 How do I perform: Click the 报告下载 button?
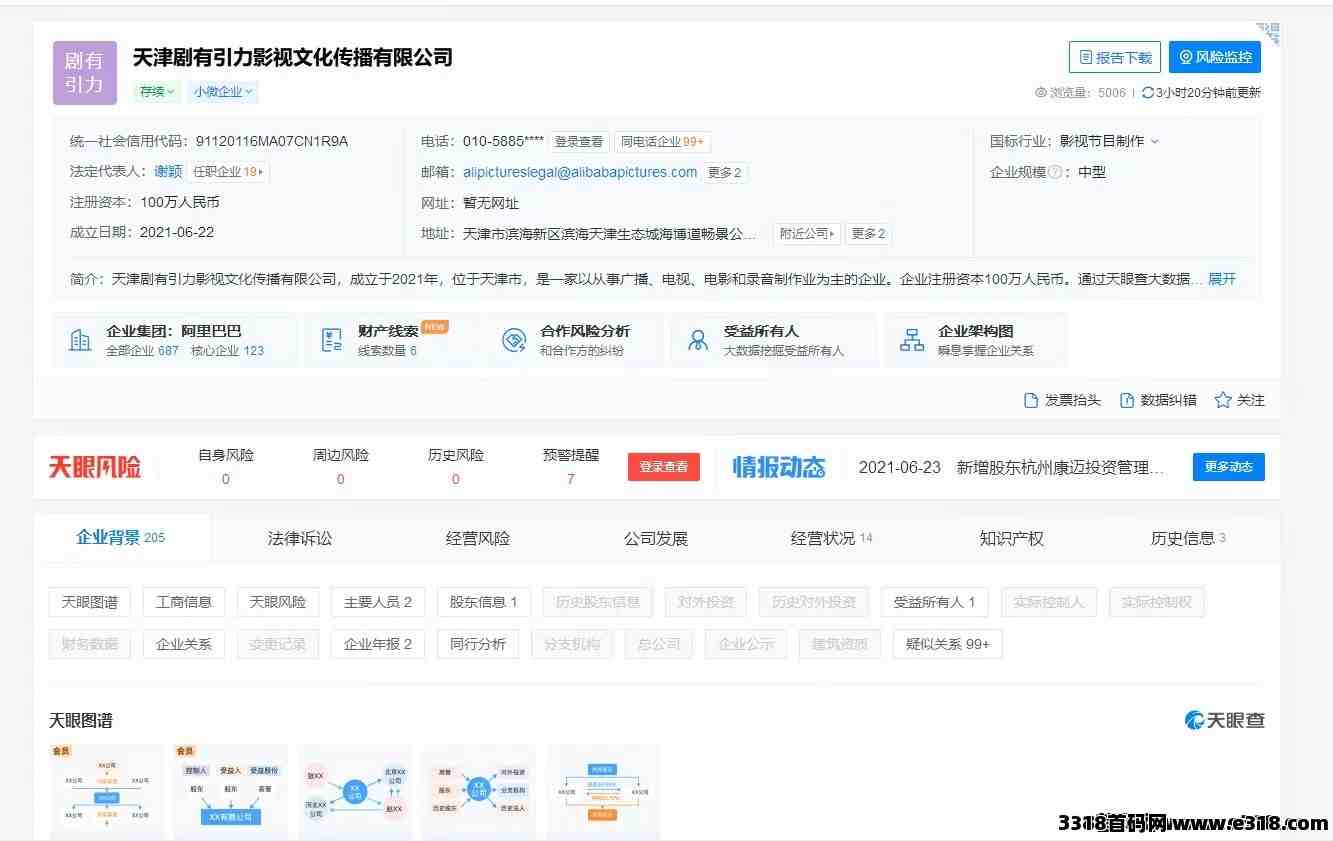[x=1114, y=57]
